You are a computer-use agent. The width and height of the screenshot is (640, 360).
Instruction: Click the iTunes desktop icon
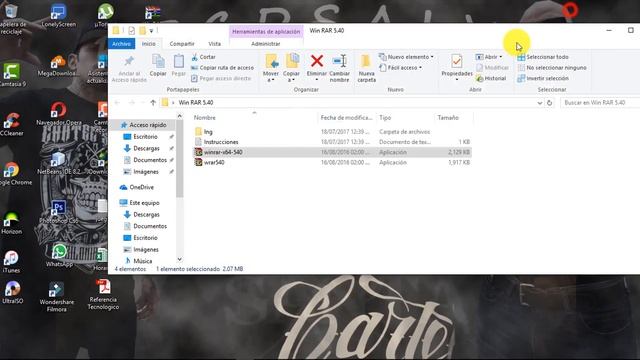point(11,261)
